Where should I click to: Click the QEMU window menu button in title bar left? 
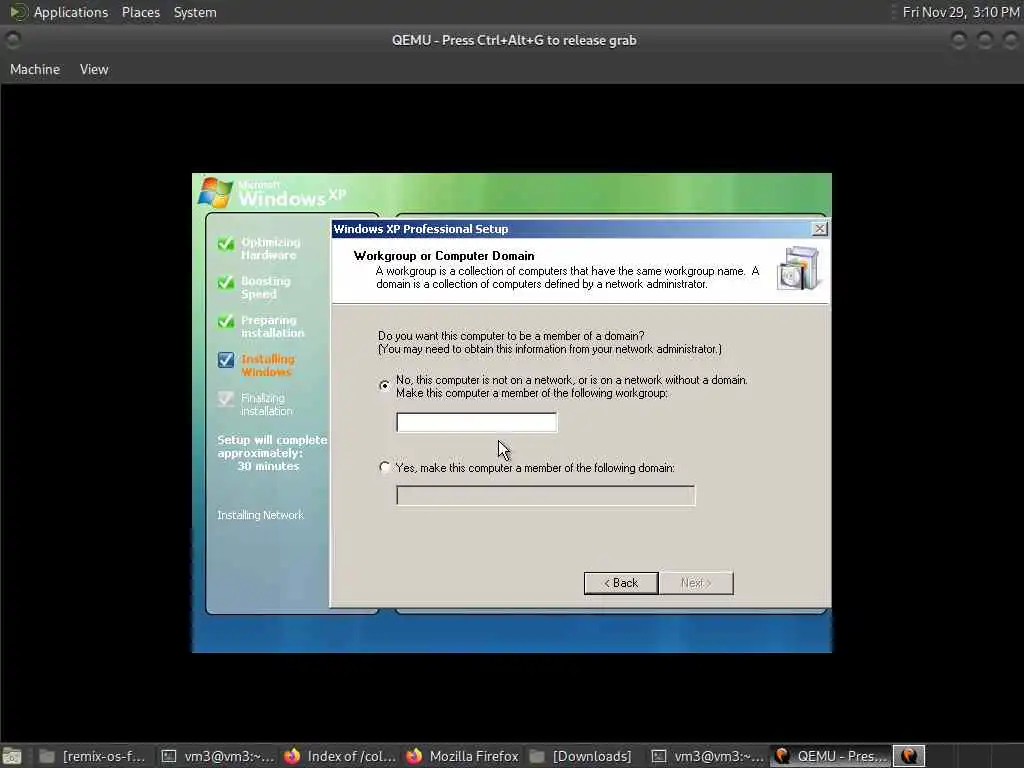[12, 40]
